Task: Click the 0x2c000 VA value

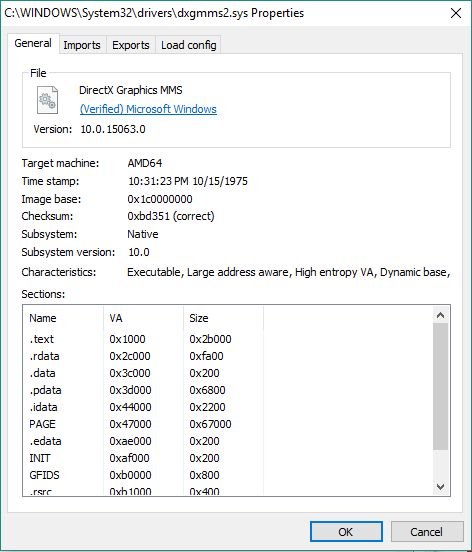Action: click(x=130, y=356)
